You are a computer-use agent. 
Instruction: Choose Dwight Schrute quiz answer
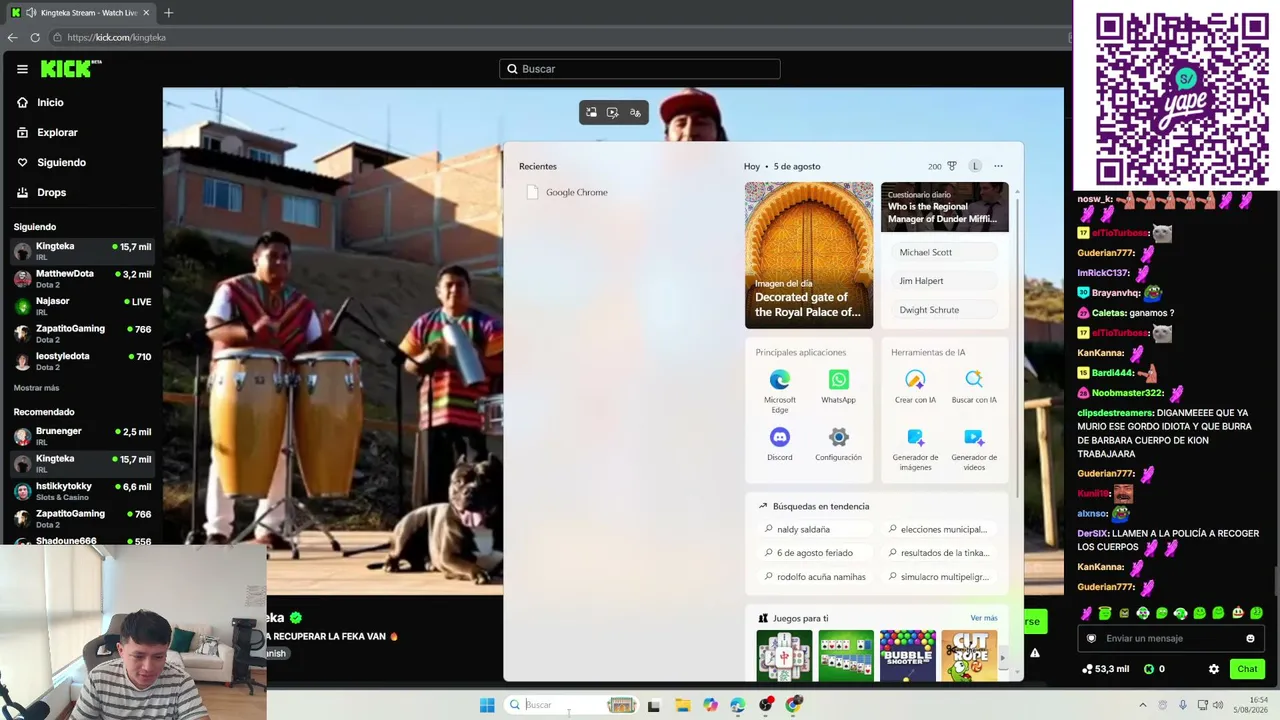click(944, 310)
